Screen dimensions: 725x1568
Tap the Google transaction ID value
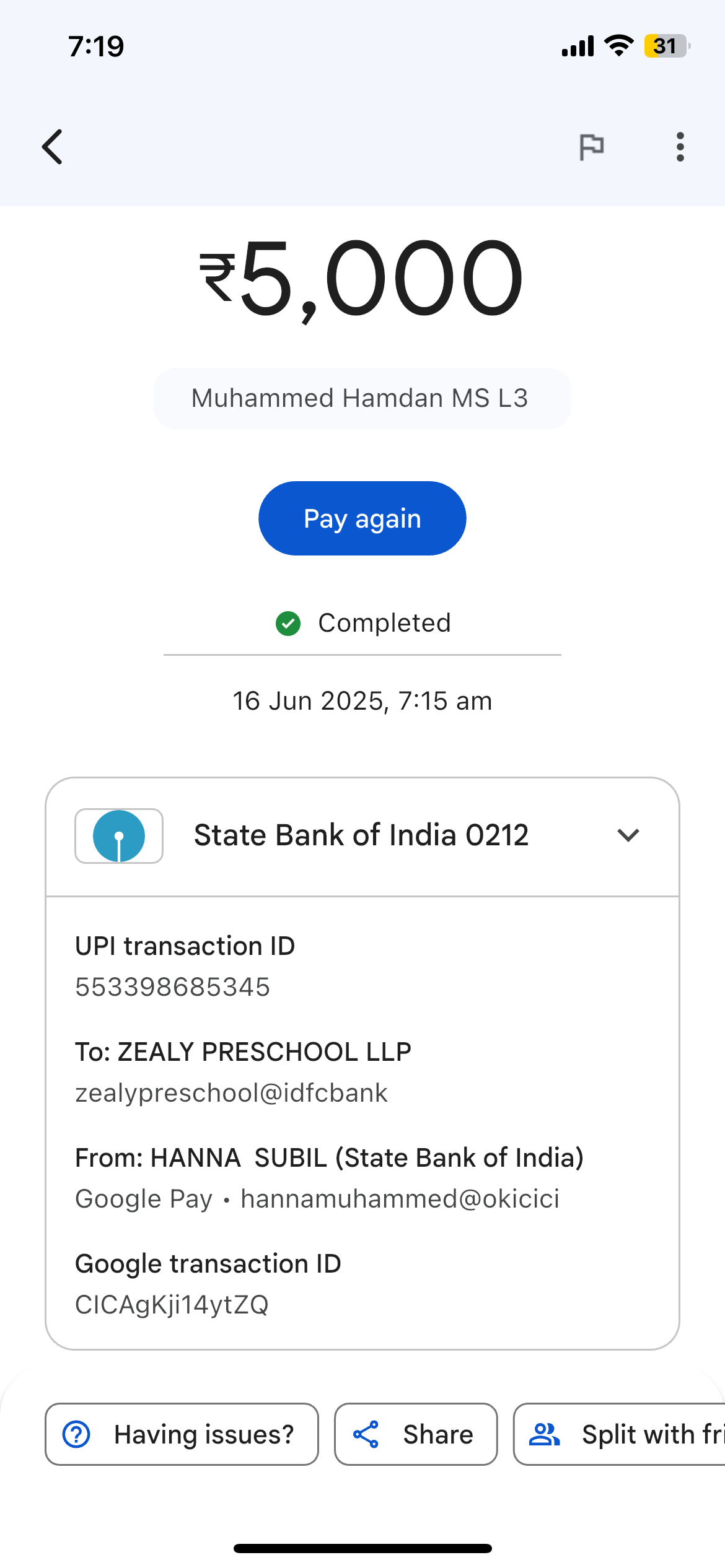point(172,1304)
